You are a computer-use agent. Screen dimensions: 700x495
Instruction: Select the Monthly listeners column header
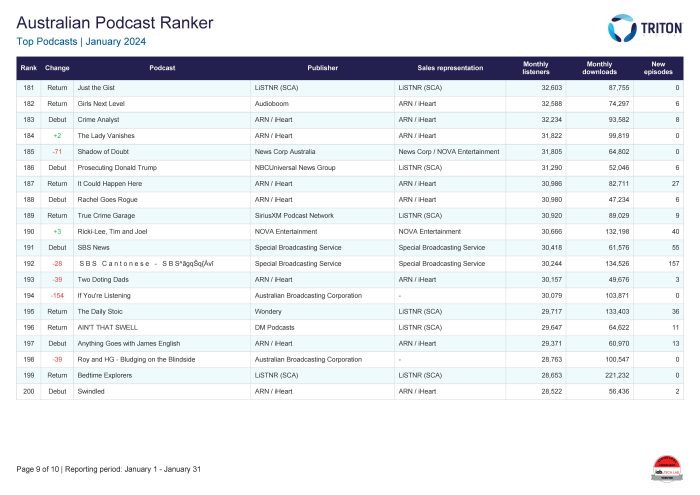click(536, 68)
